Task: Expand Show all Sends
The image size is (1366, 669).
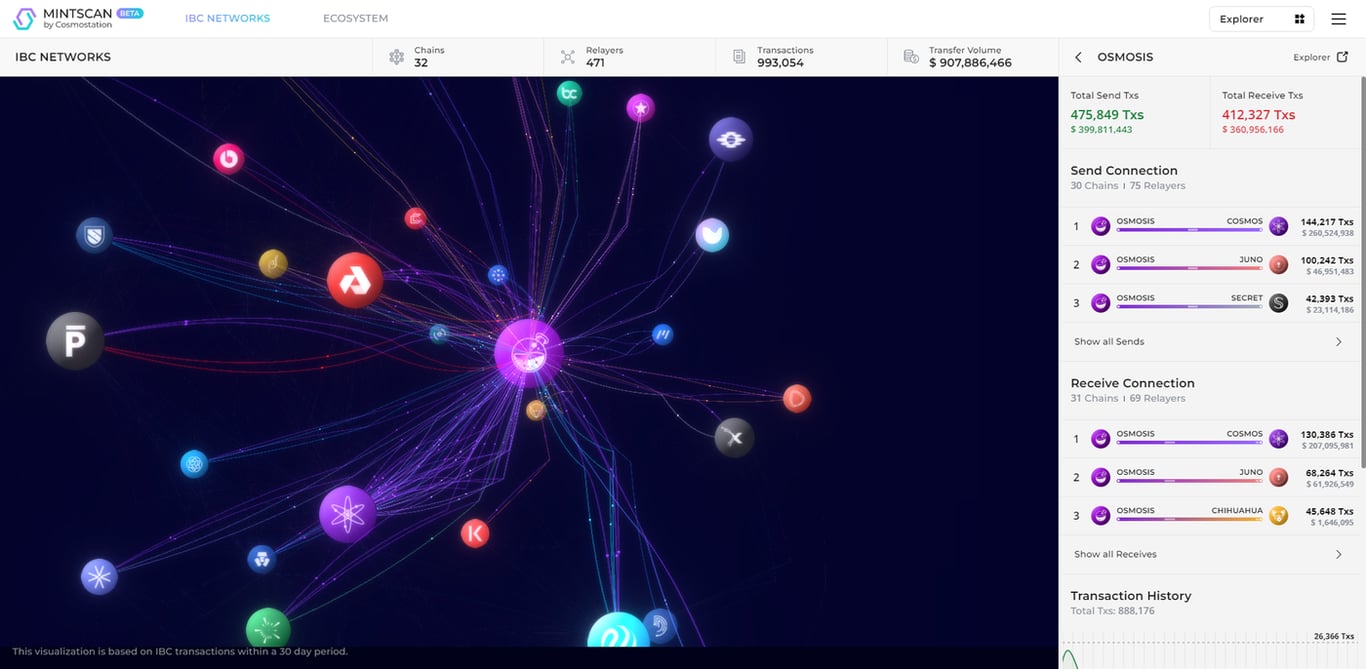Action: tap(1109, 342)
